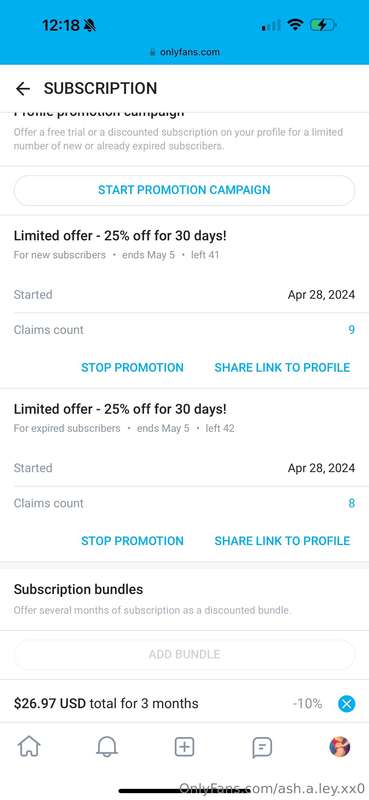Image resolution: width=369 pixels, height=800 pixels.
Task: Tap the battery charging icon
Action: 323,24
